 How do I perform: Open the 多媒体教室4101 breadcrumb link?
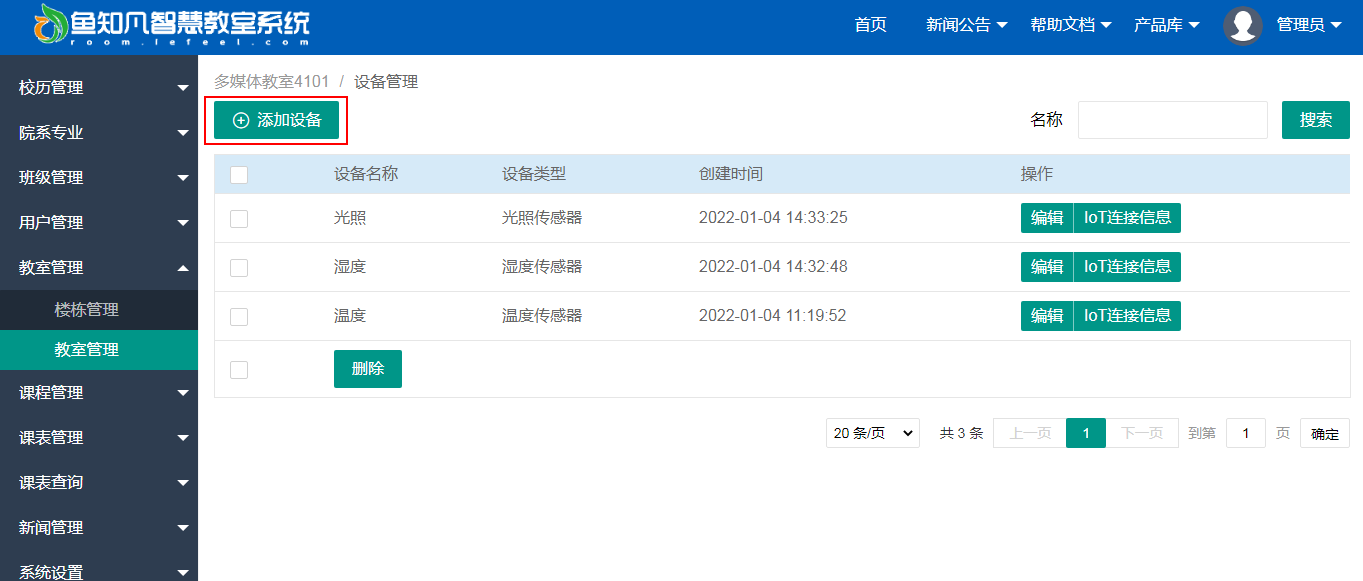tap(272, 82)
